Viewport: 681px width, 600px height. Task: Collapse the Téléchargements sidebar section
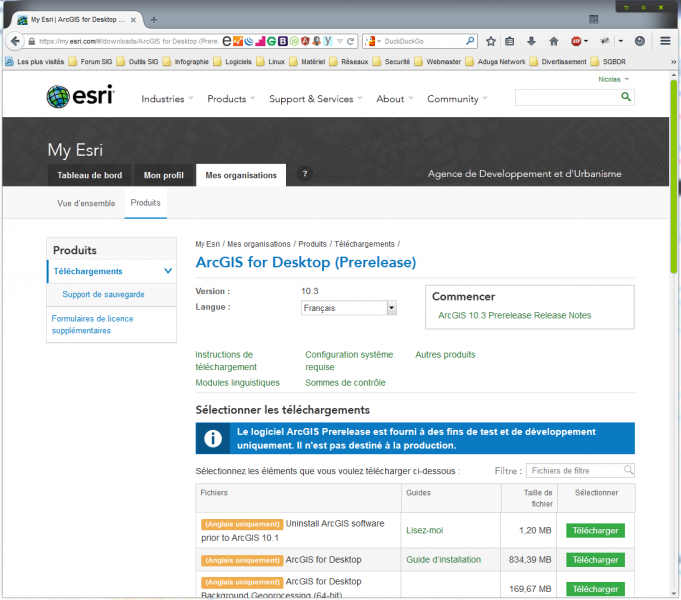pyautogui.click(x=168, y=271)
